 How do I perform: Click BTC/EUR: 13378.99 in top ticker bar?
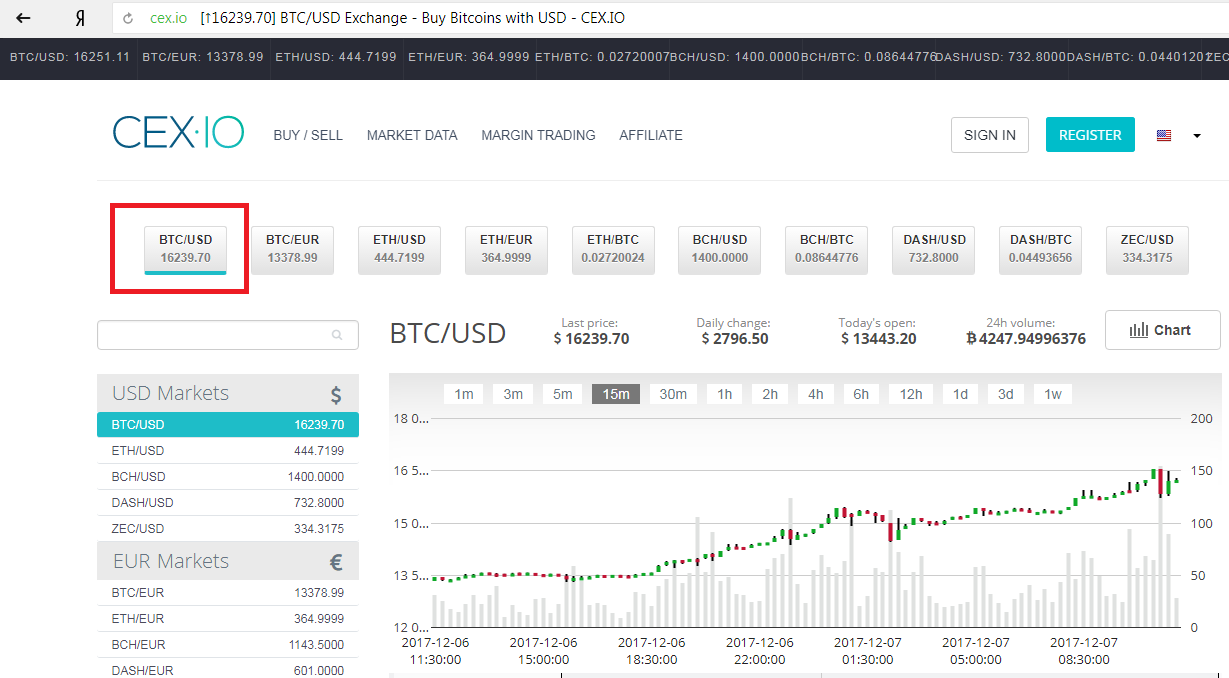tap(203, 57)
